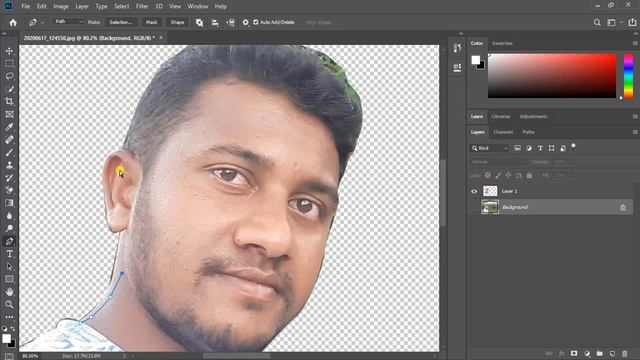Viewport: 640px width, 360px height.
Task: Select the Eyedropper tool
Action: (x=9, y=127)
